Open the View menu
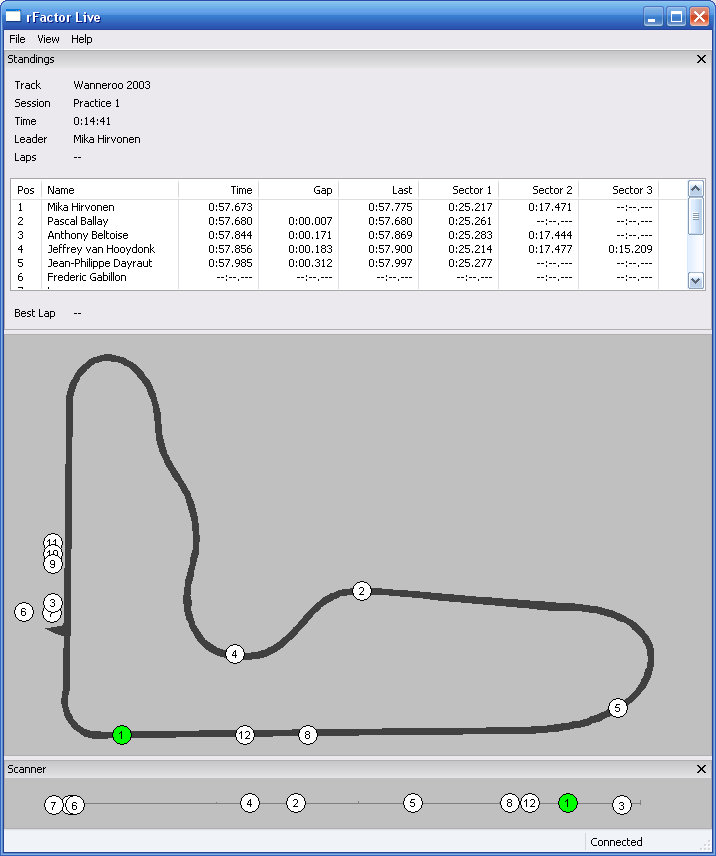 (48, 39)
